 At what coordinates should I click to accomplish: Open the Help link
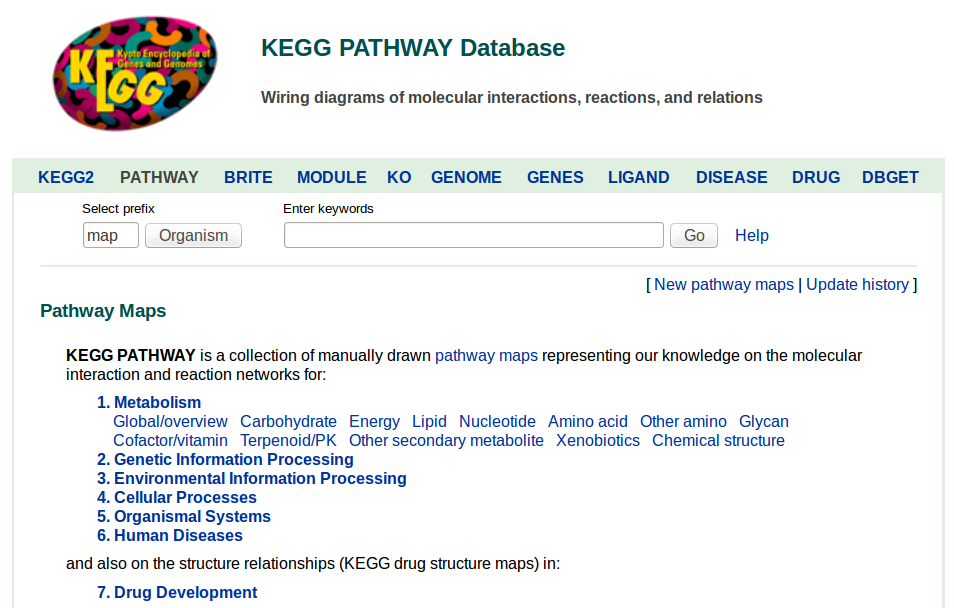coord(751,236)
